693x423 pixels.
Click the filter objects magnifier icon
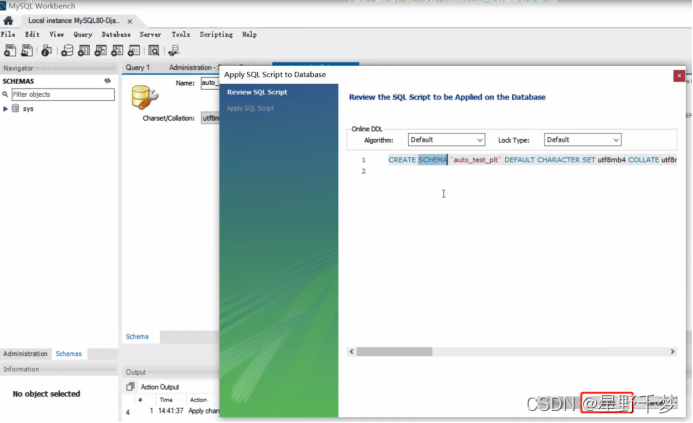5,94
